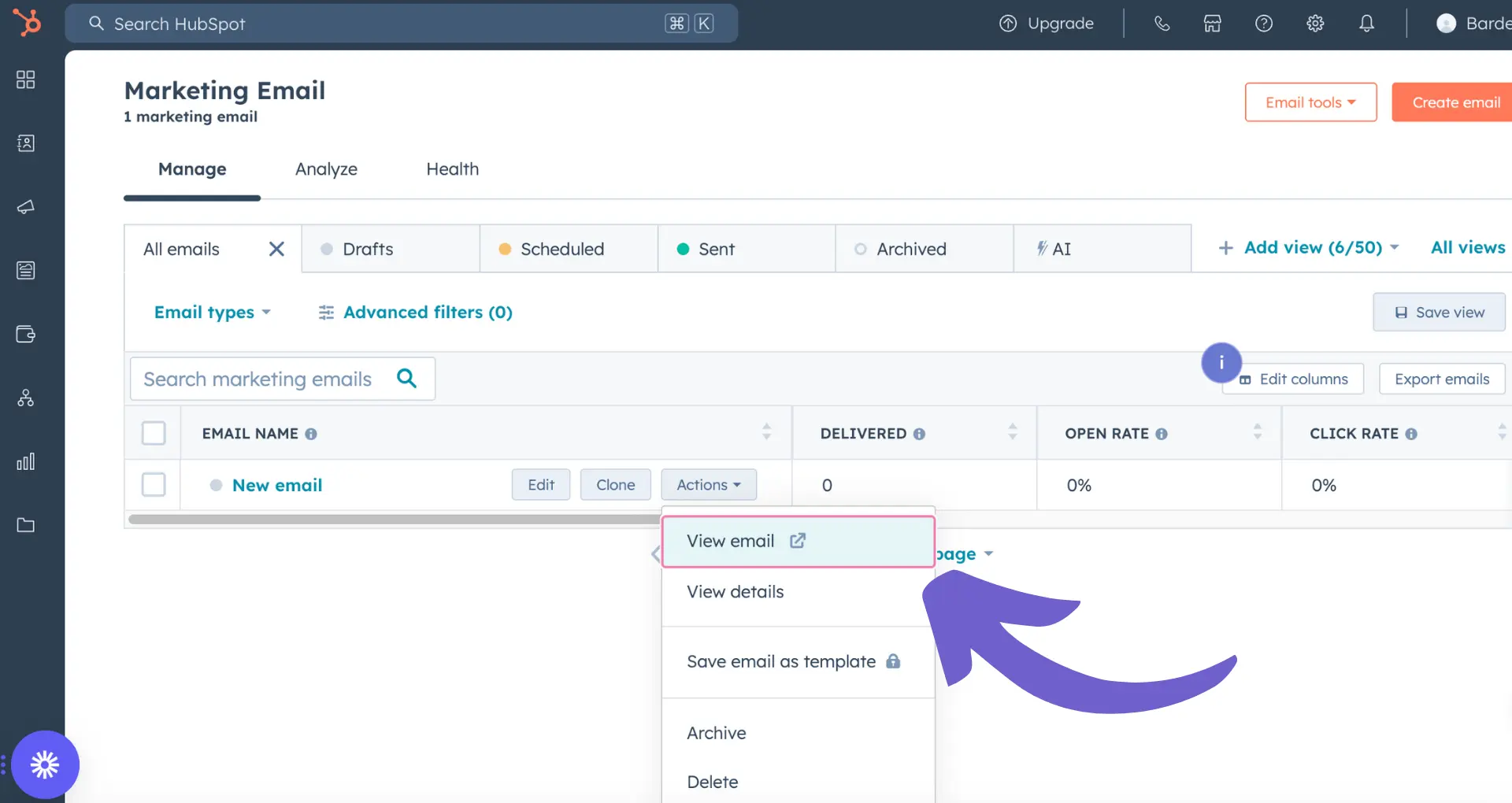
Task: Open the AI view tab
Action: [x=1102, y=249]
